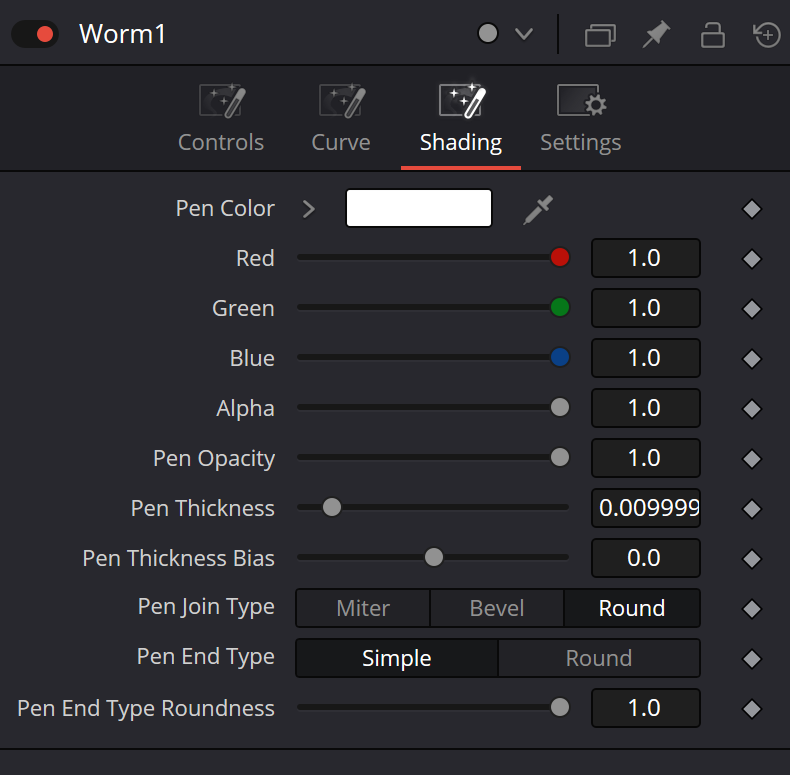790x775 pixels.
Task: Click the reset node icon
Action: coord(766,35)
